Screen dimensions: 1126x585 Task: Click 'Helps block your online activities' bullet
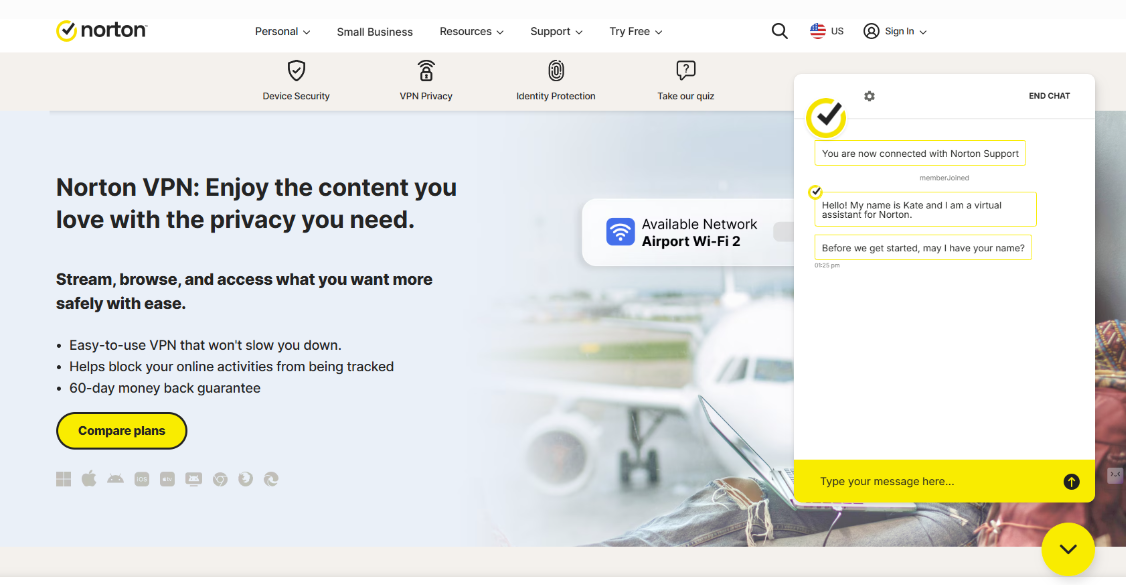231,367
